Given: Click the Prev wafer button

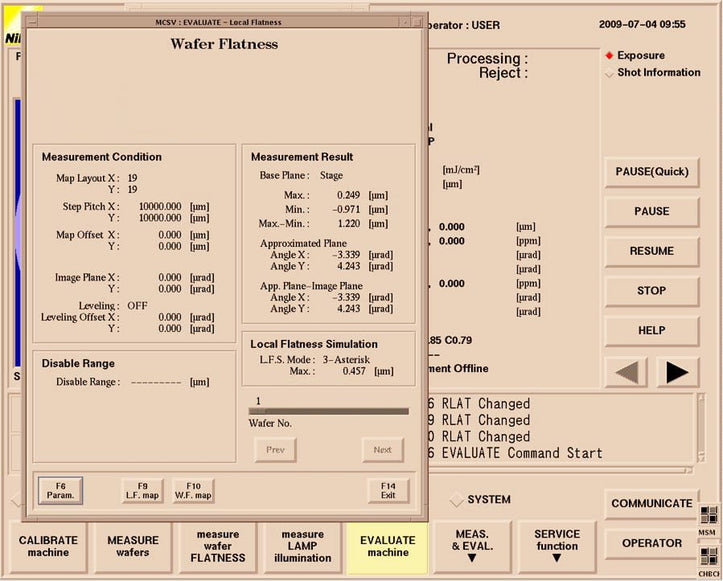Looking at the screenshot, I should (275, 450).
